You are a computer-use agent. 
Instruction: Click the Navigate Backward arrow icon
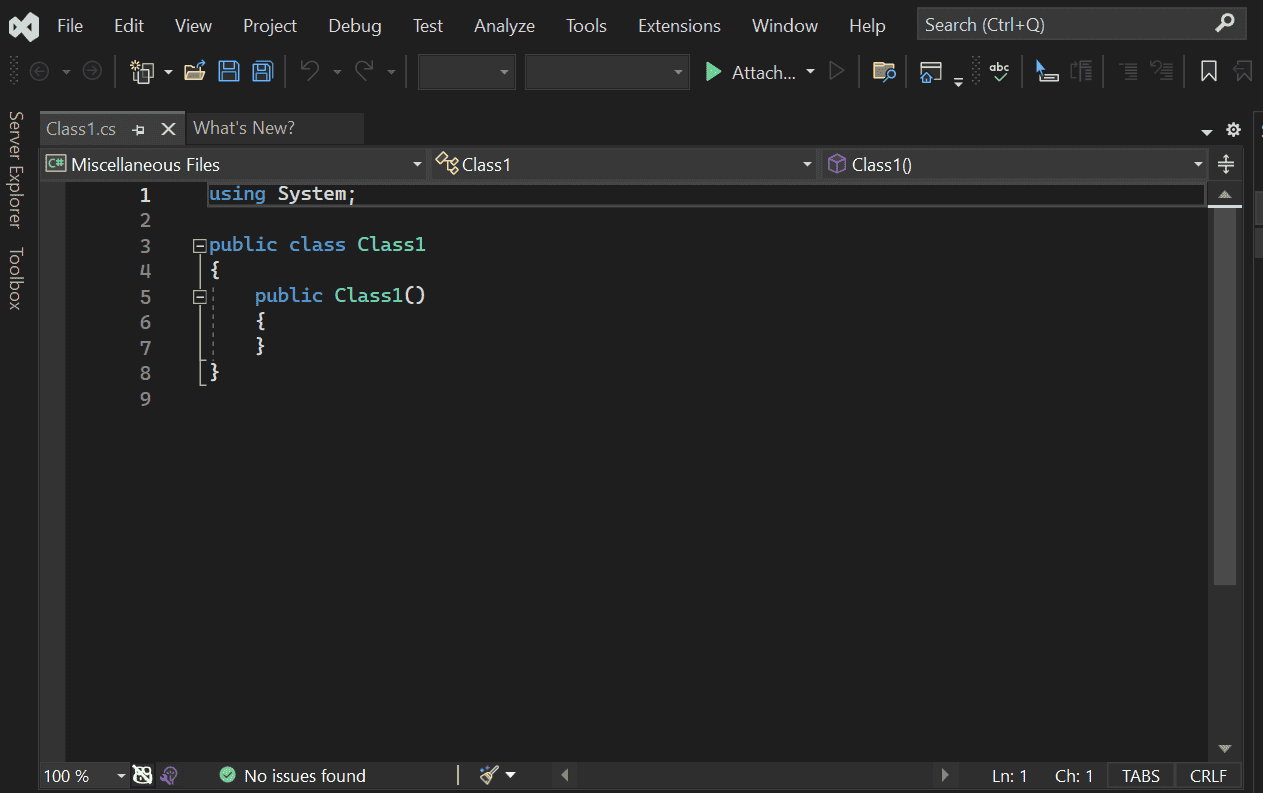[38, 71]
